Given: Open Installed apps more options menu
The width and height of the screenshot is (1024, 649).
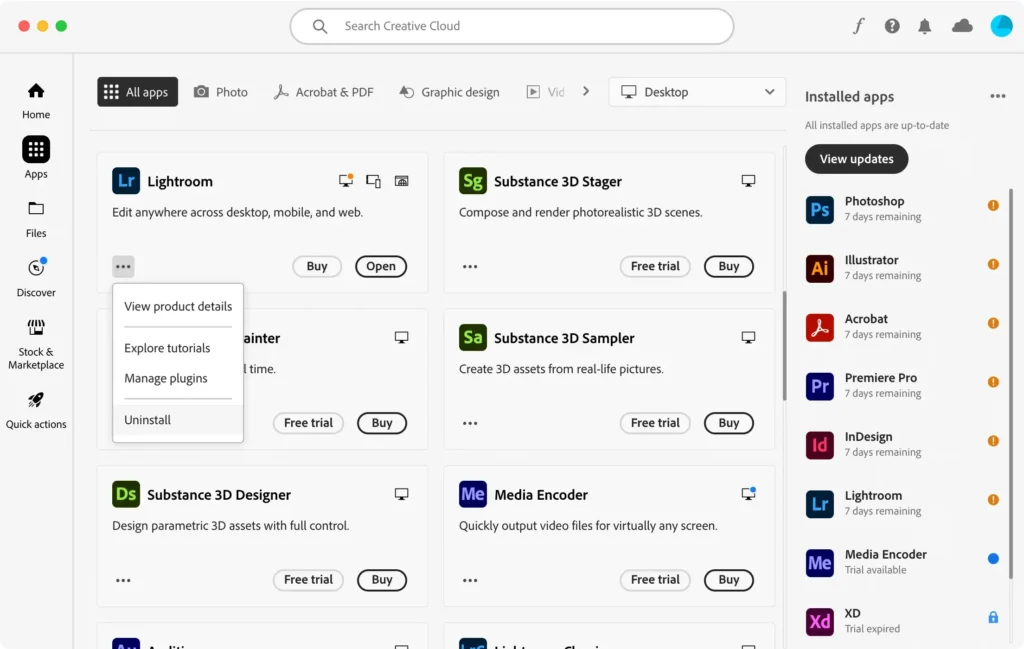Looking at the screenshot, I should point(997,96).
